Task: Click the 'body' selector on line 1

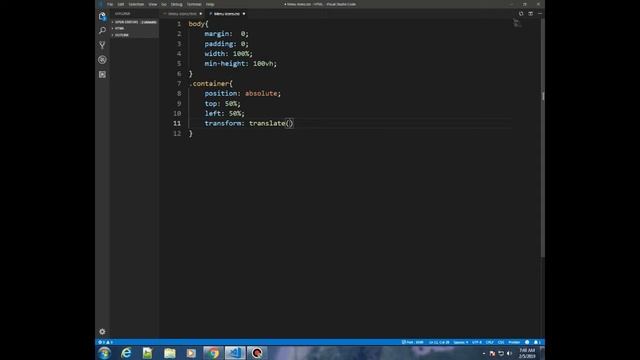Action: pyautogui.click(x=196, y=24)
